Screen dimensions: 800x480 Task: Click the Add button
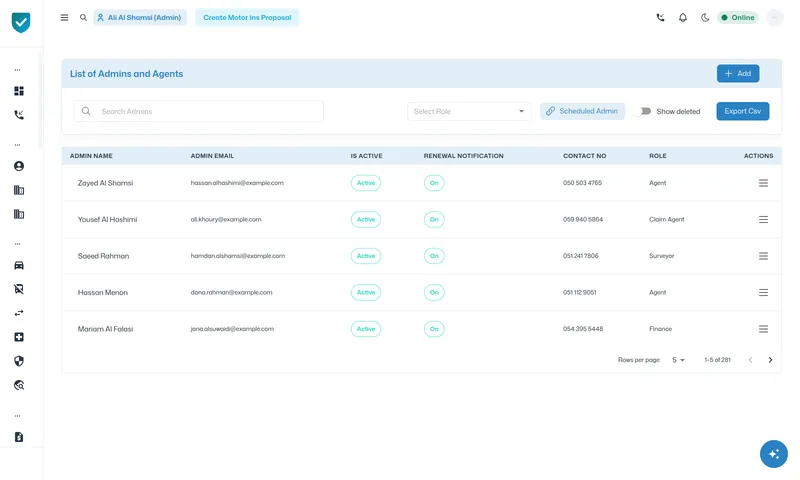[x=738, y=73]
